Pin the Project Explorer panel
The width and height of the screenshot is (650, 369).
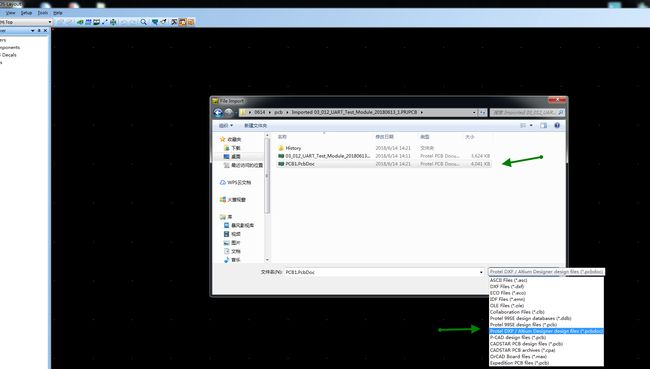pos(39,31)
